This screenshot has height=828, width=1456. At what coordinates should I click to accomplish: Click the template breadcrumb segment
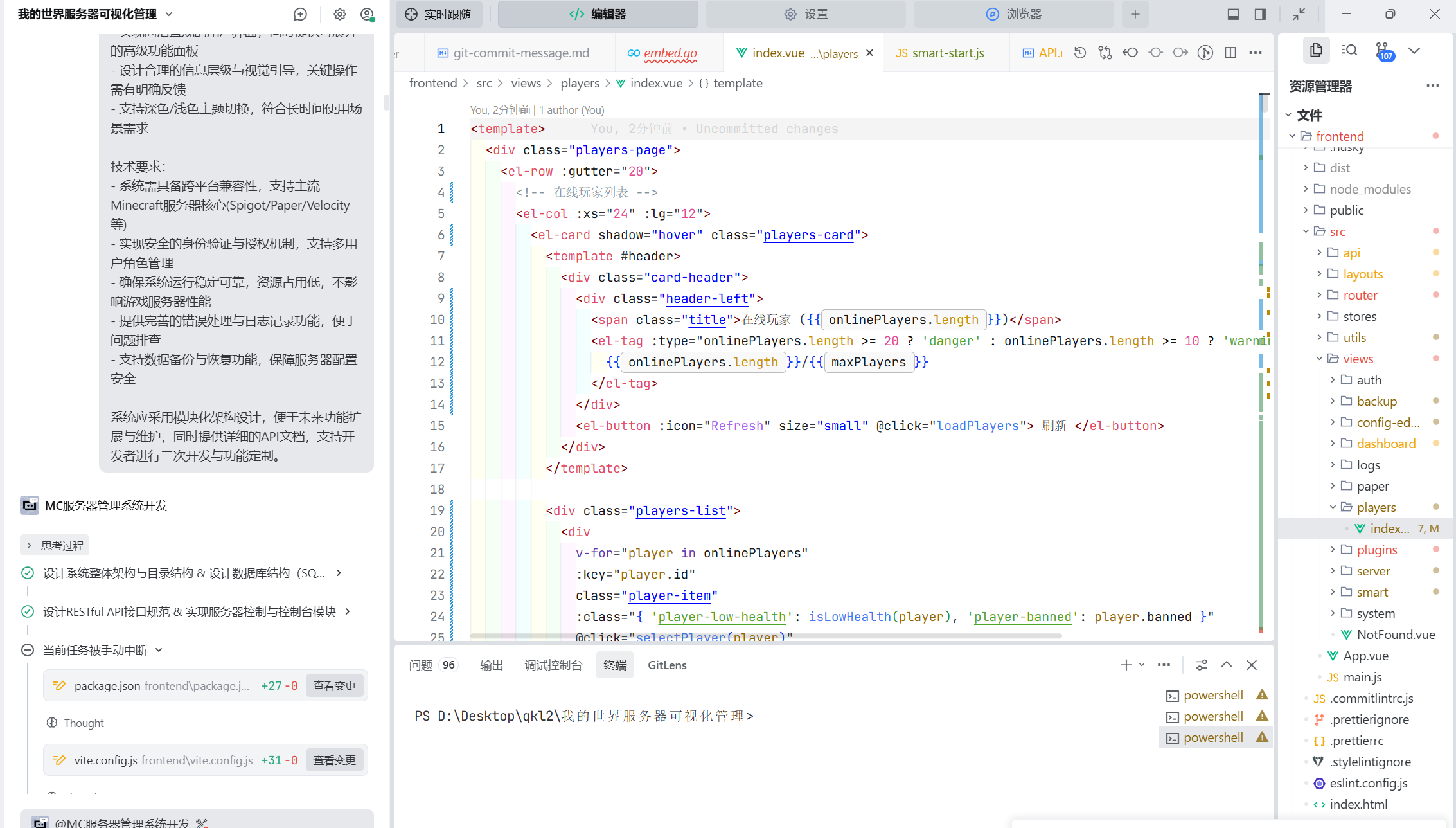738,83
